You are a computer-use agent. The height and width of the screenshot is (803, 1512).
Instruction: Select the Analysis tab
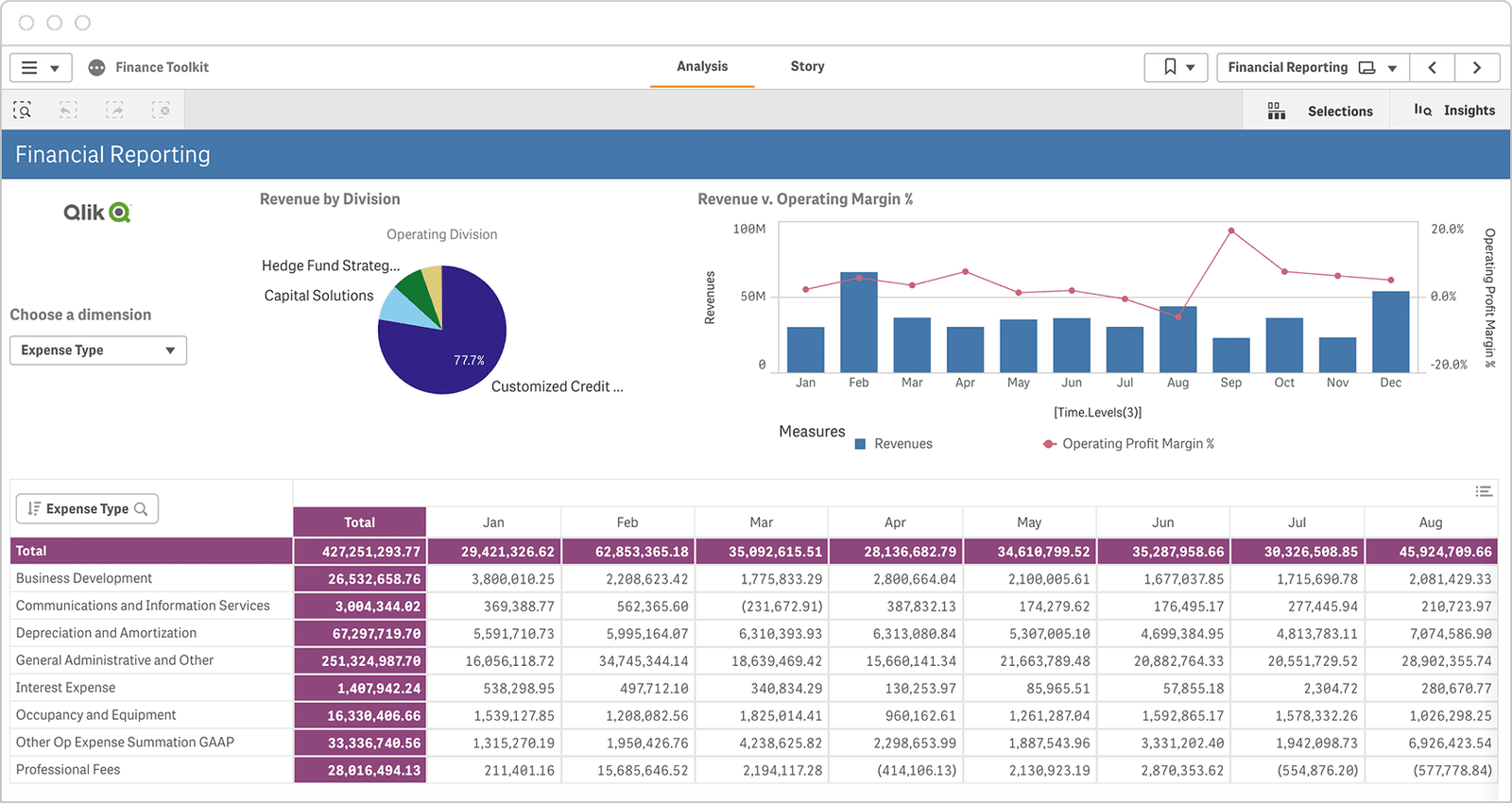click(x=702, y=66)
